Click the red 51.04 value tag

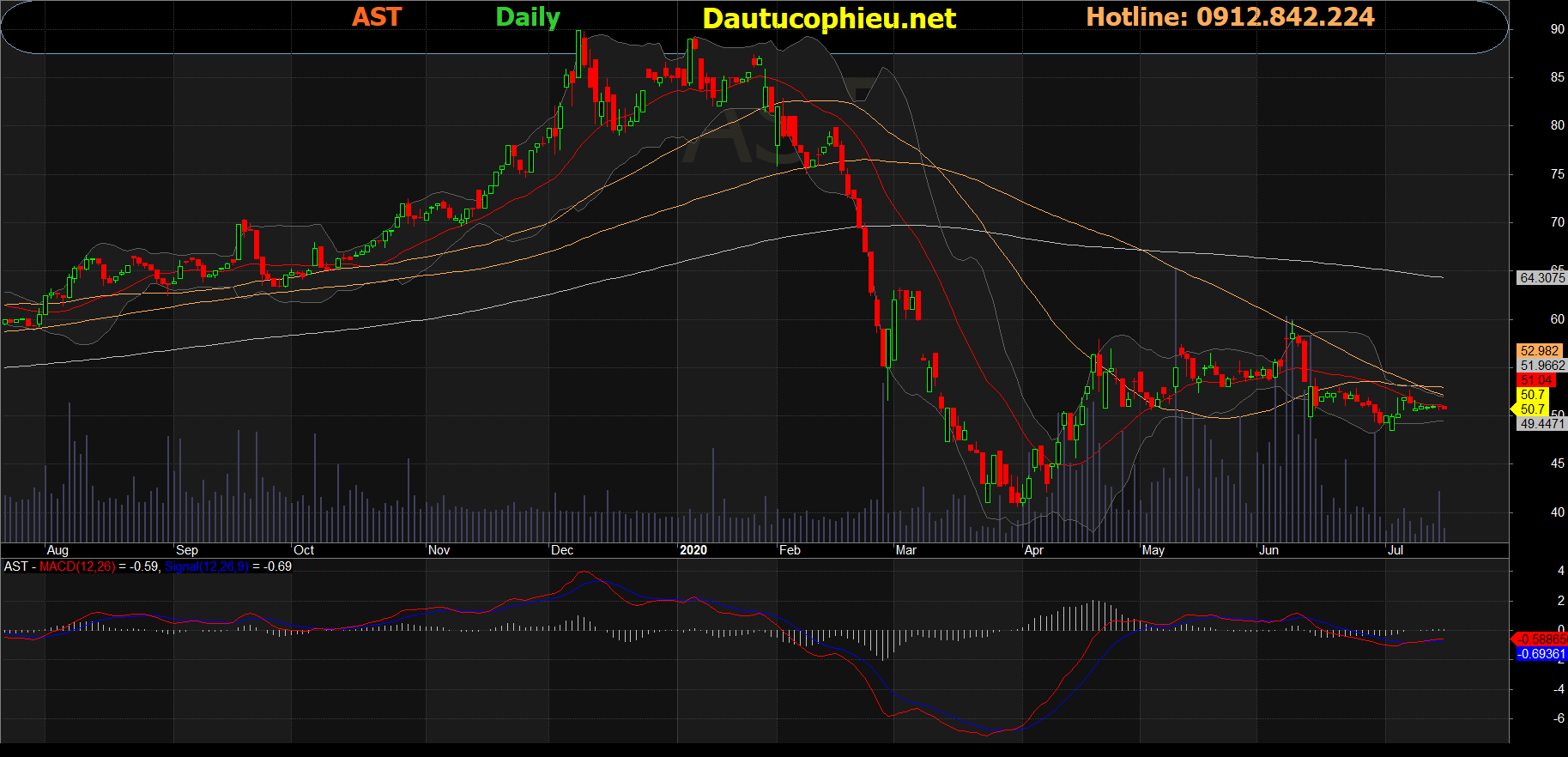[1536, 380]
